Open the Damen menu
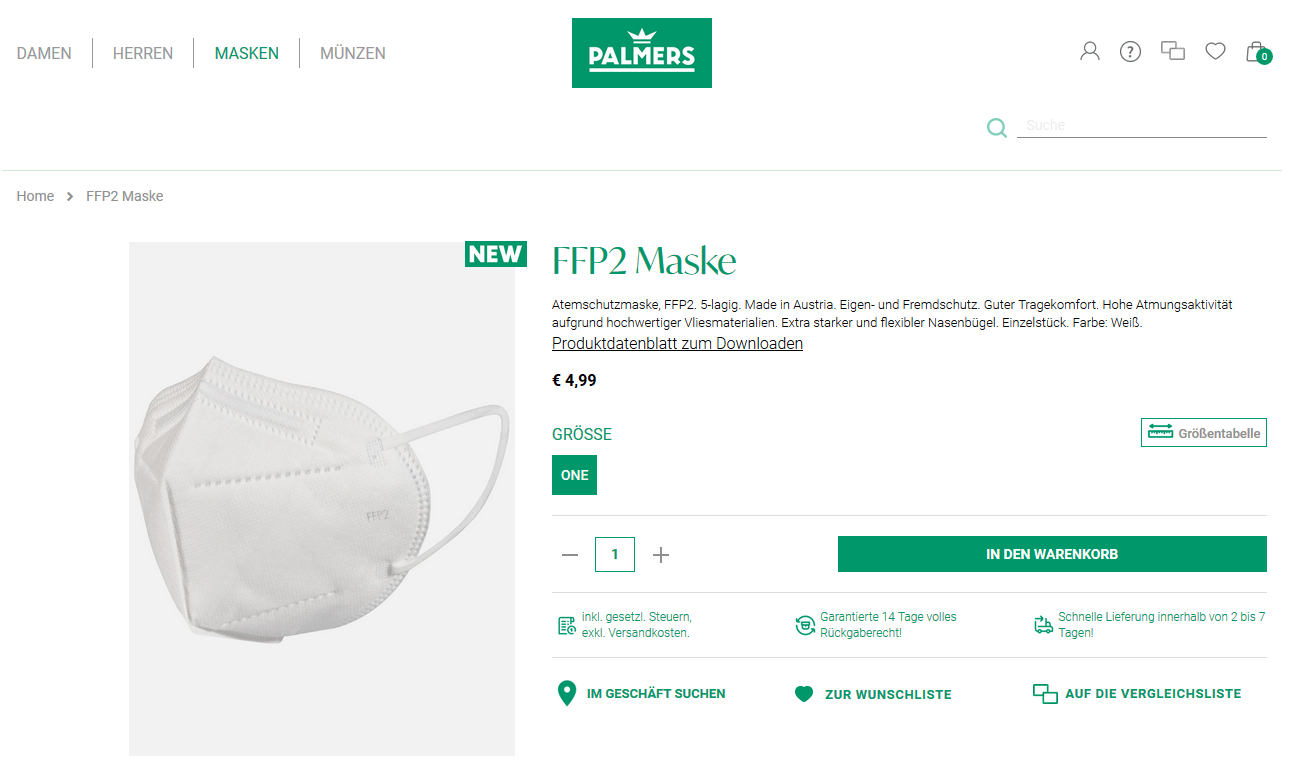 44,53
